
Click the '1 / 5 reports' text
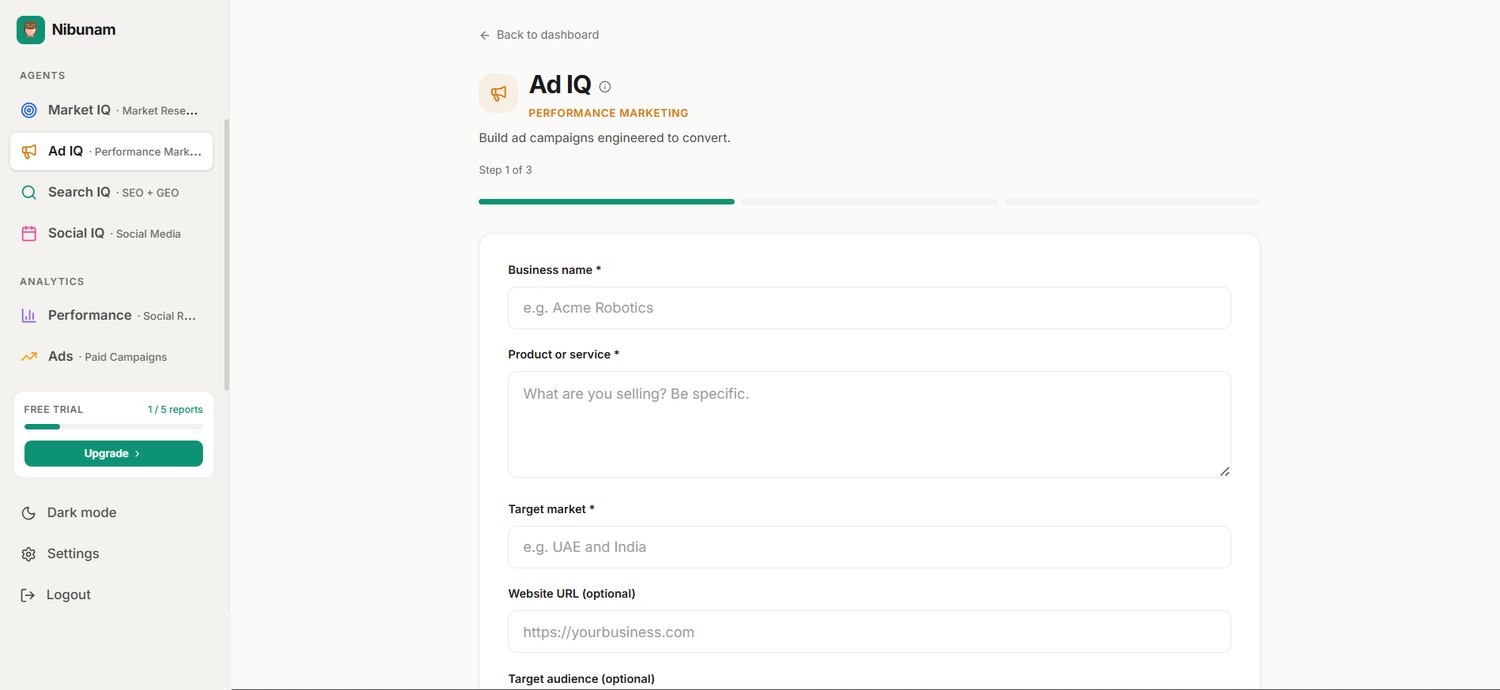(175, 410)
